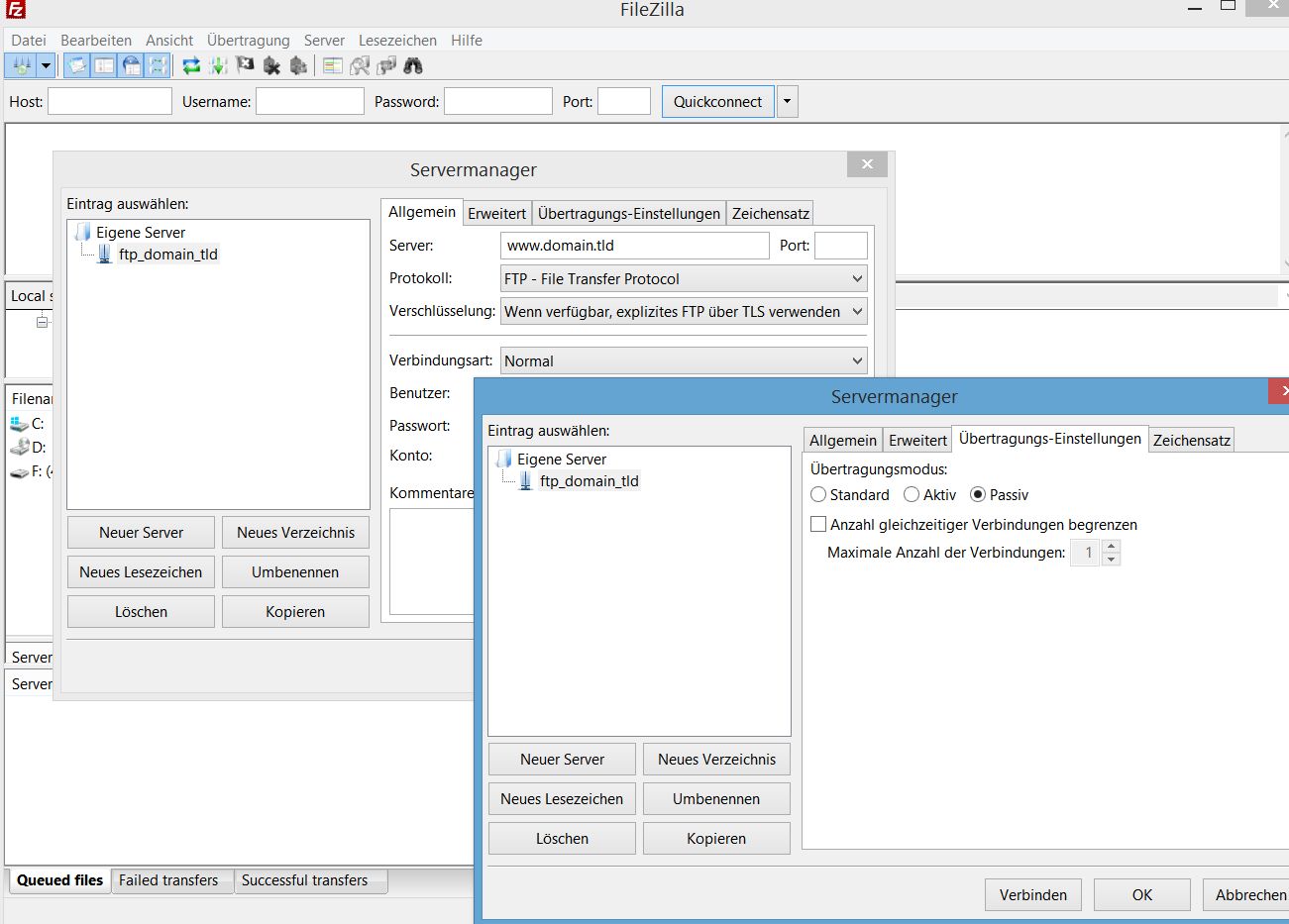Screen dimensions: 1289x924
Task: Toggle the remote directory tree icon
Action: [131, 66]
